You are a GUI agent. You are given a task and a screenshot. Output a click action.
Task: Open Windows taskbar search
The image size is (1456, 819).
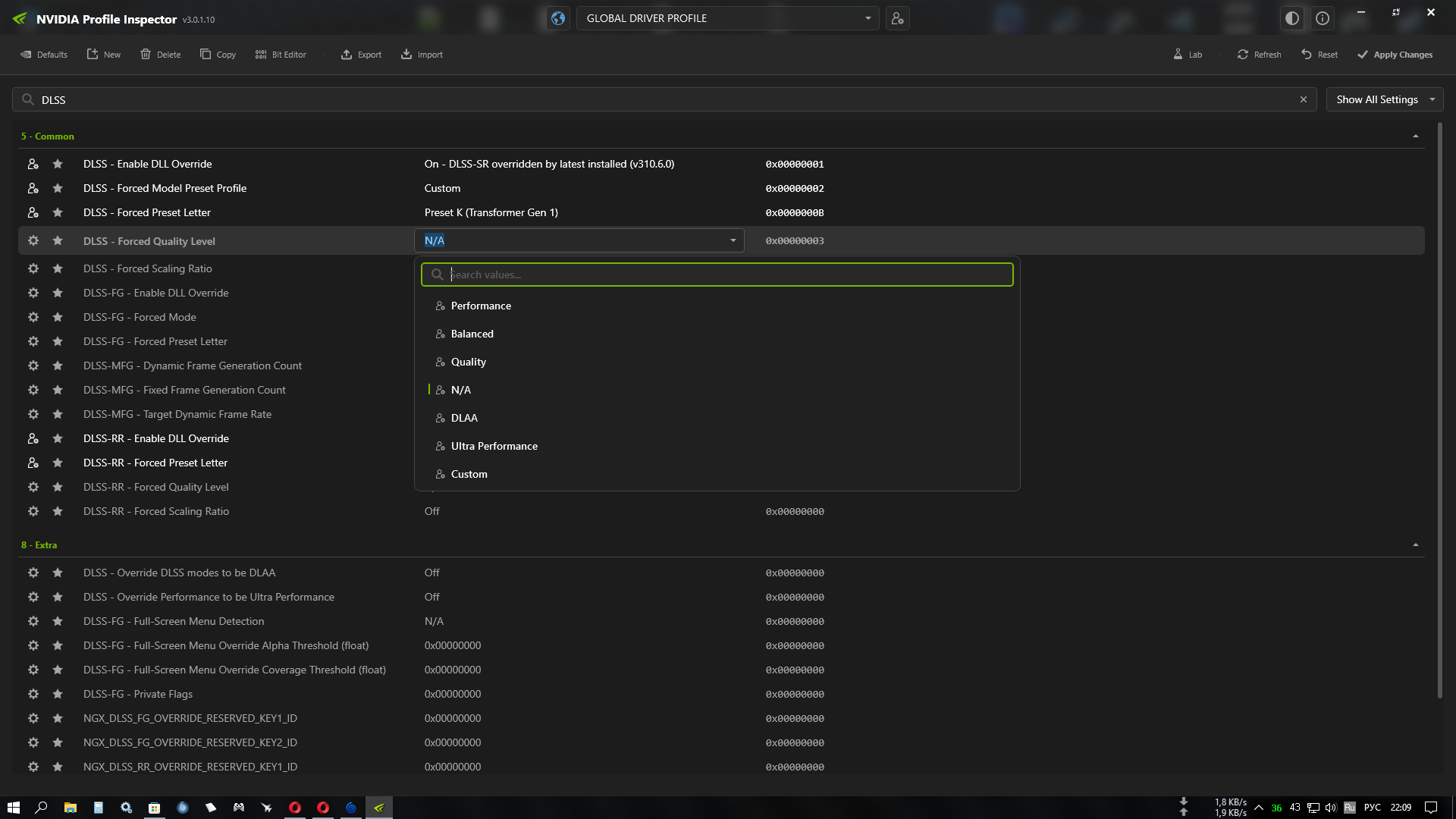(x=42, y=808)
